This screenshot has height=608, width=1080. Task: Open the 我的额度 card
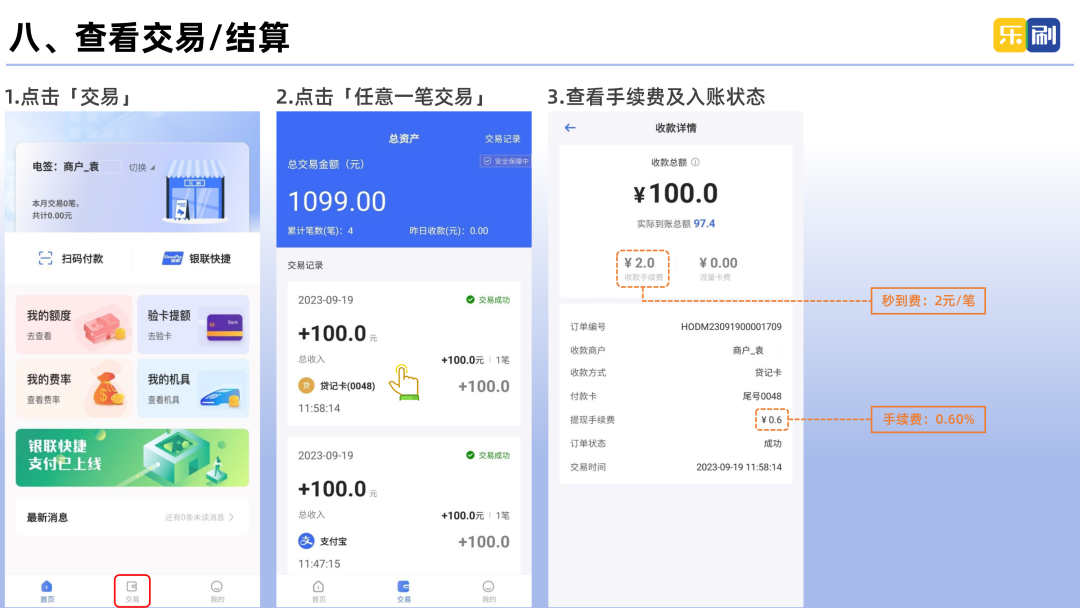[x=74, y=325]
